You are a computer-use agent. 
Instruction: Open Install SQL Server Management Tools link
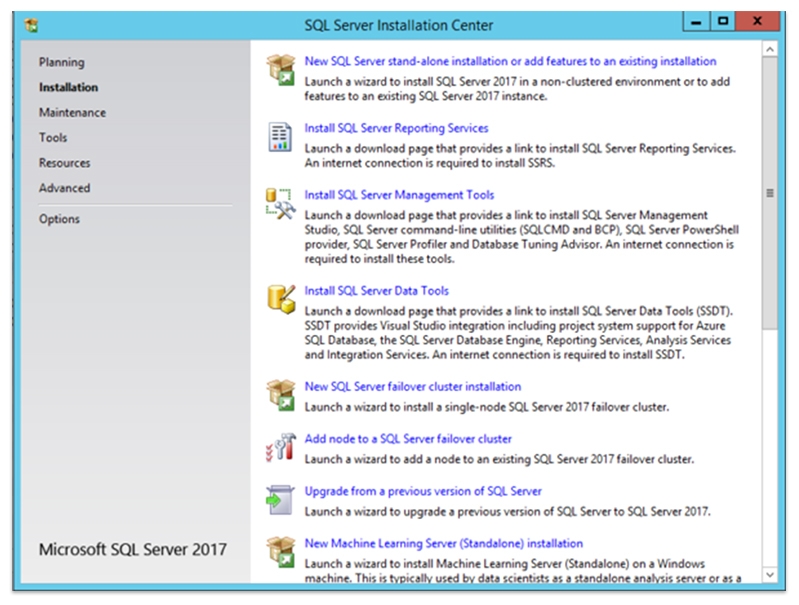(x=399, y=195)
